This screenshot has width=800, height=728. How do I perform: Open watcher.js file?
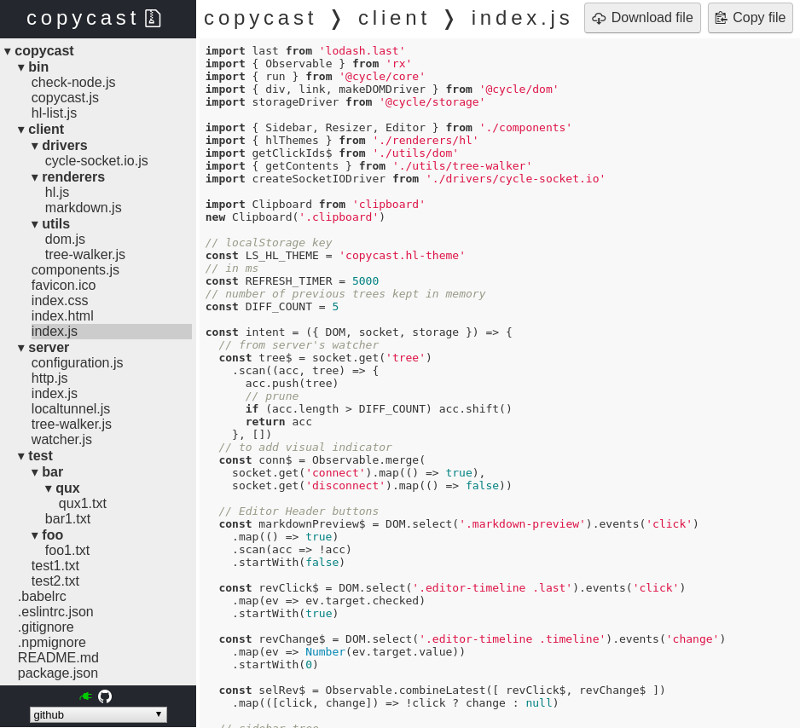point(61,440)
